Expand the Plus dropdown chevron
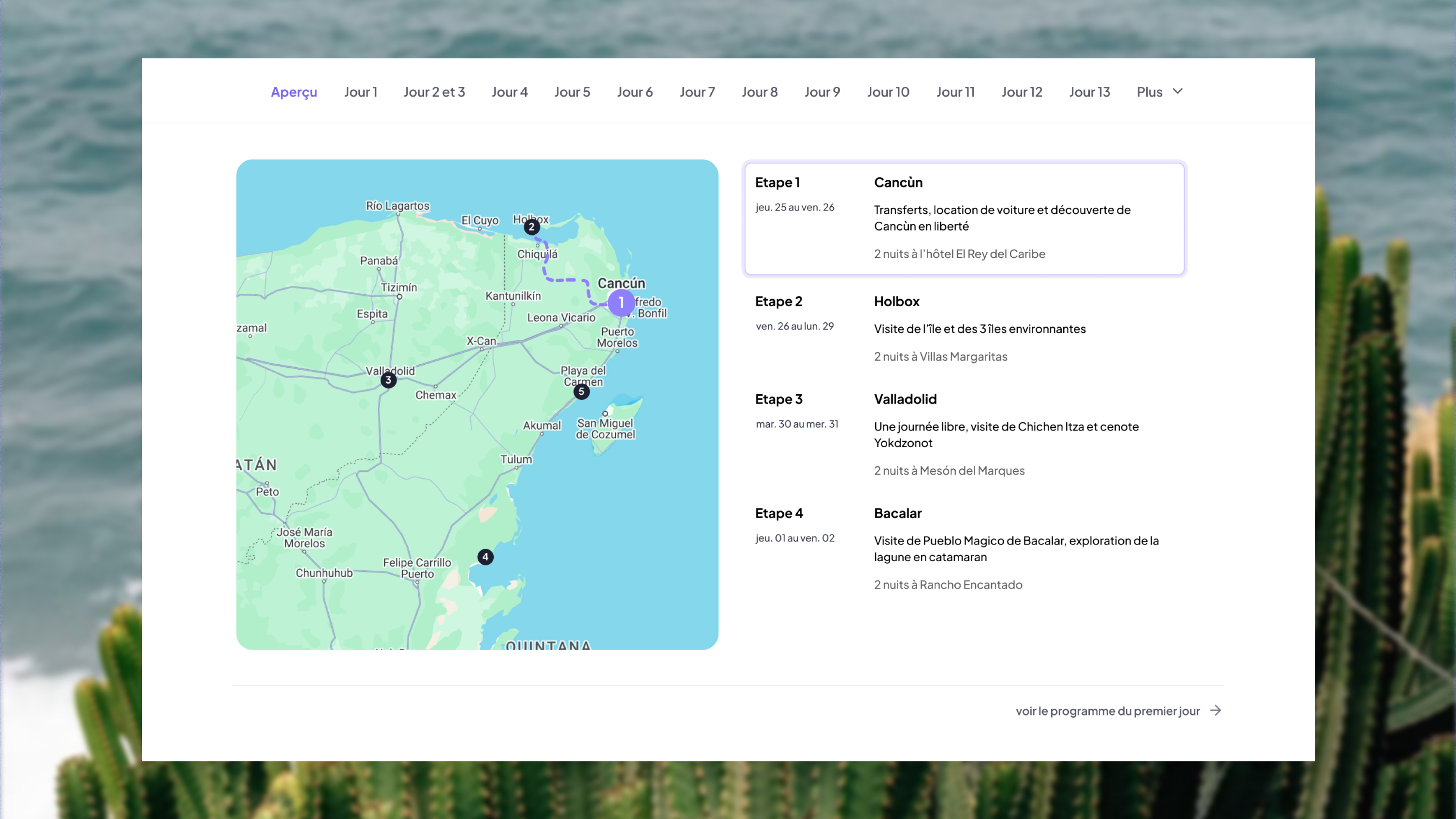 tap(1177, 91)
